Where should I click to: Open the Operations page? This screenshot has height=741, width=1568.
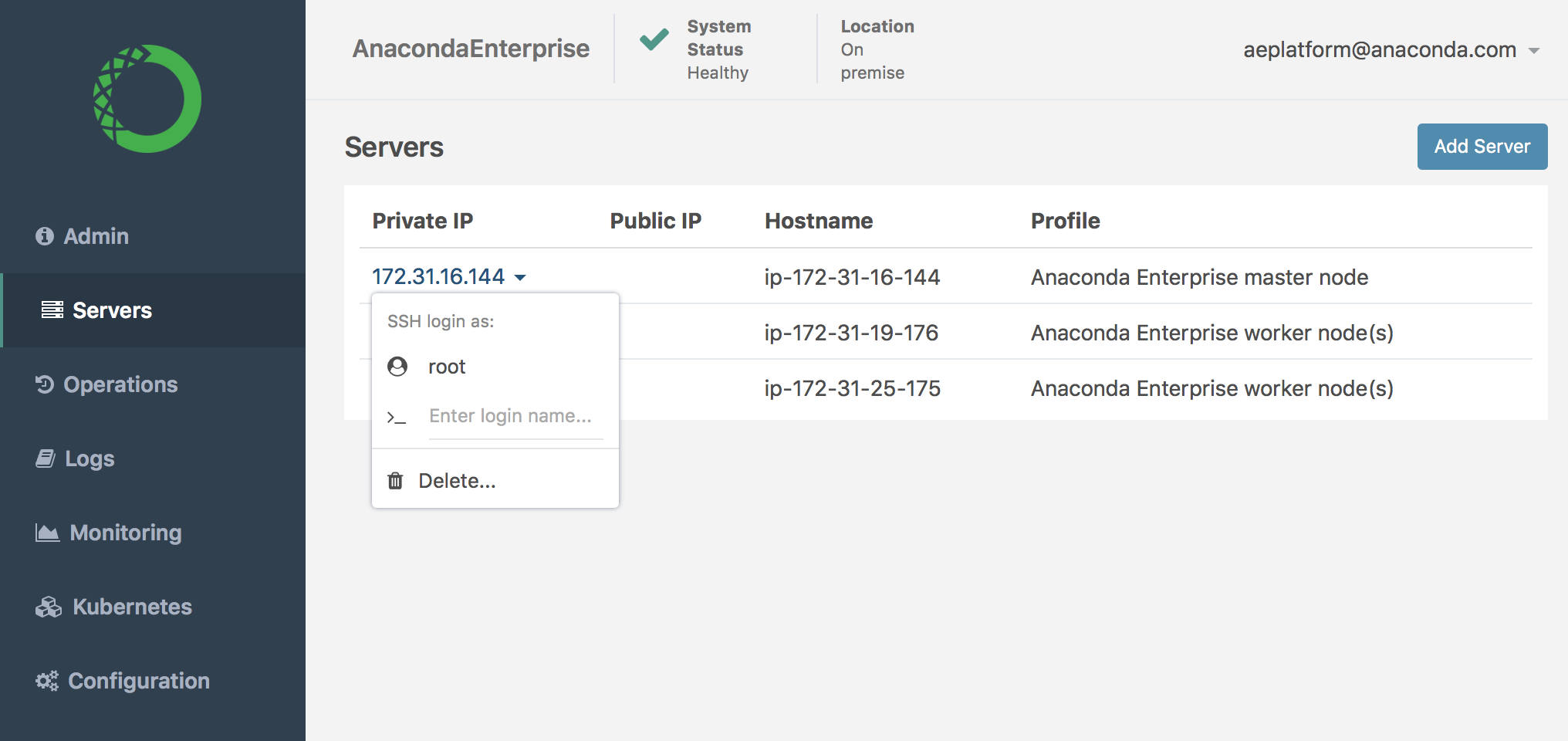(120, 384)
